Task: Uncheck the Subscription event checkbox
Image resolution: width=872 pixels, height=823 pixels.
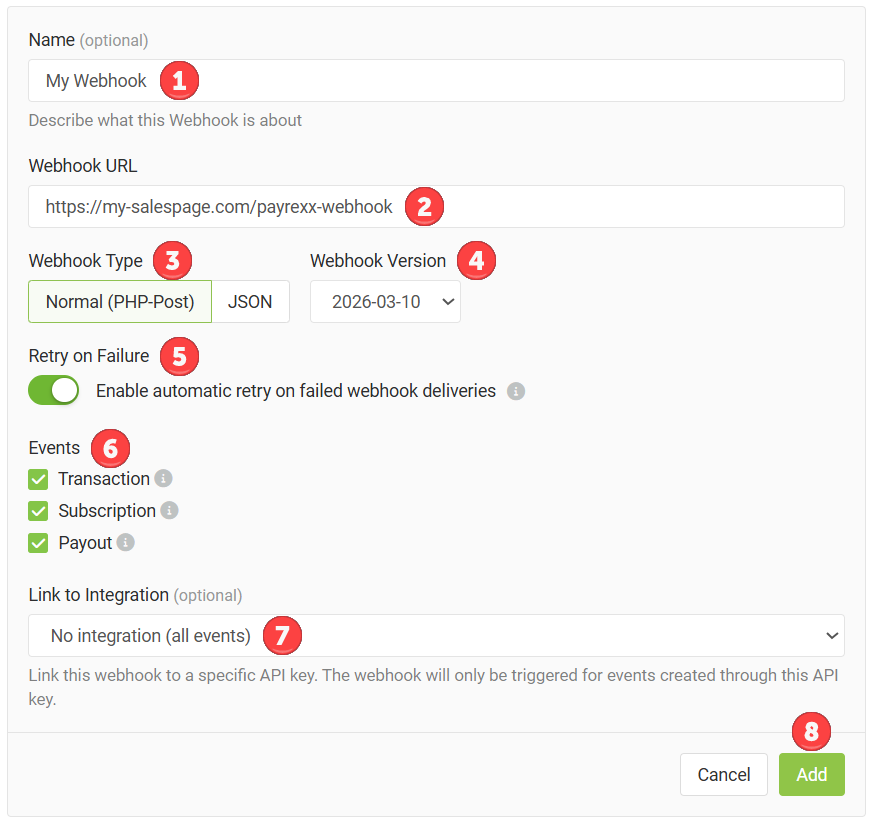Action: (x=39, y=511)
